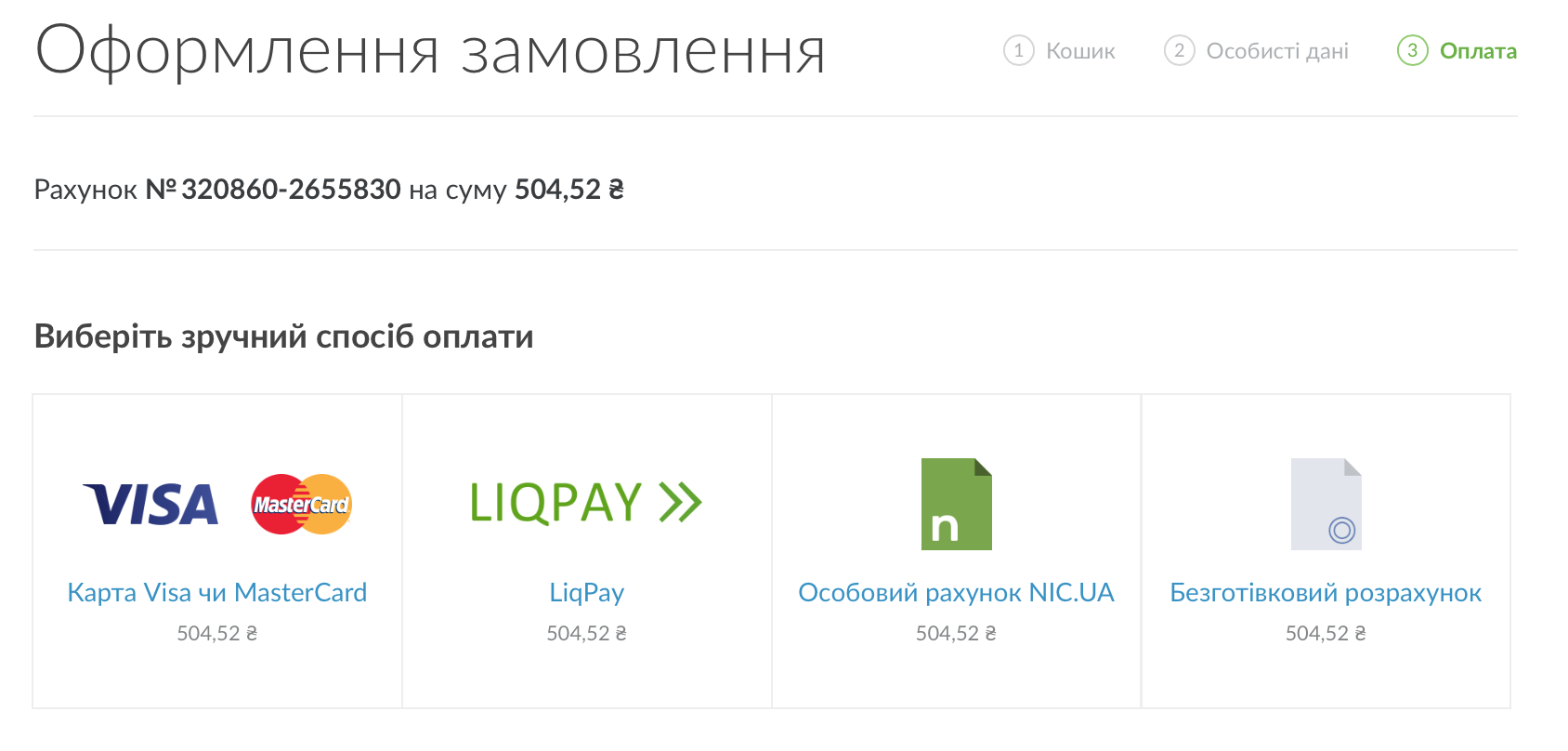Click the gray cashless payment document icon
Viewport: 1568px width, 751px height.
(x=1326, y=504)
